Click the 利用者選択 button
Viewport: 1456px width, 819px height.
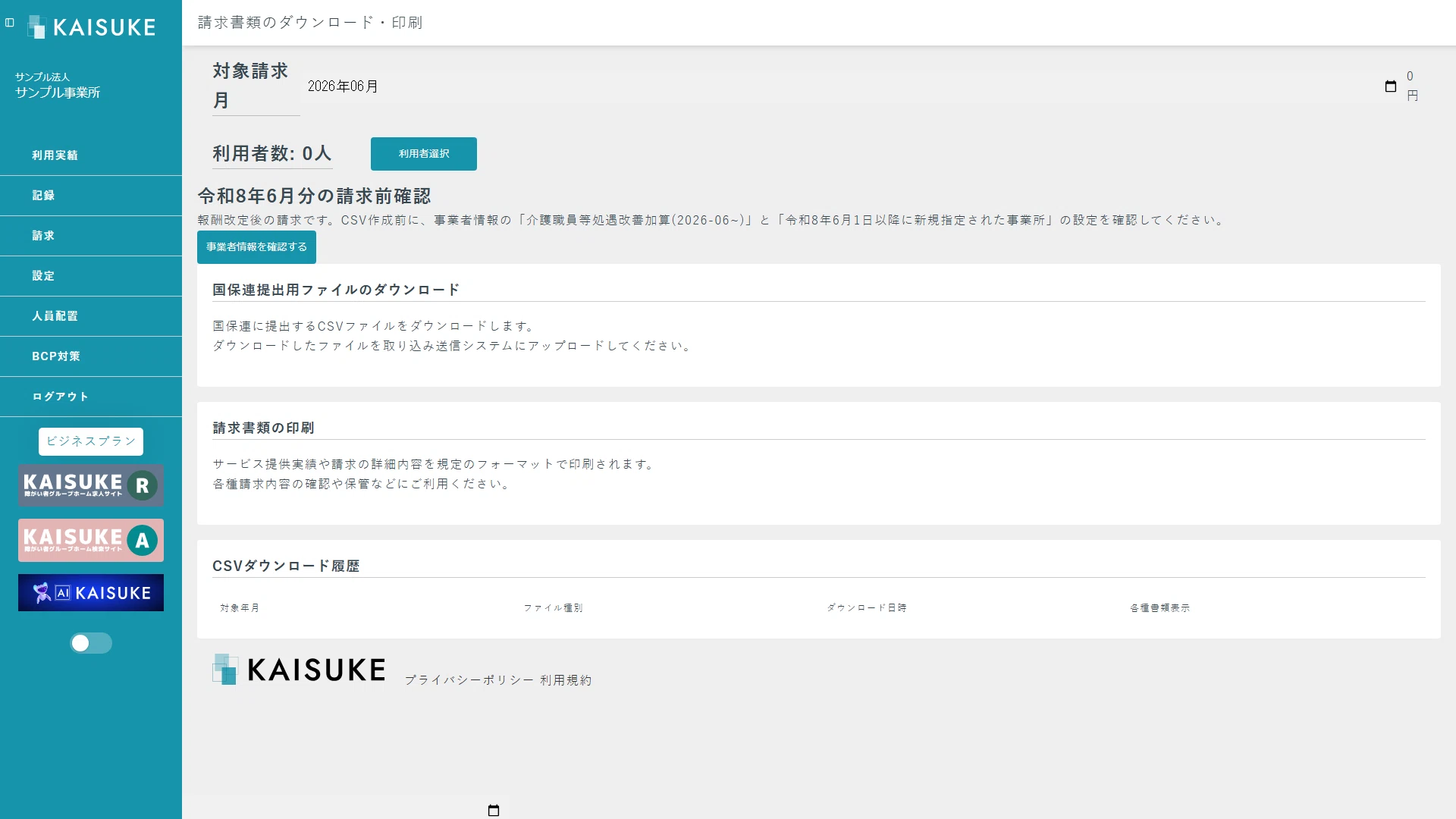(x=424, y=154)
